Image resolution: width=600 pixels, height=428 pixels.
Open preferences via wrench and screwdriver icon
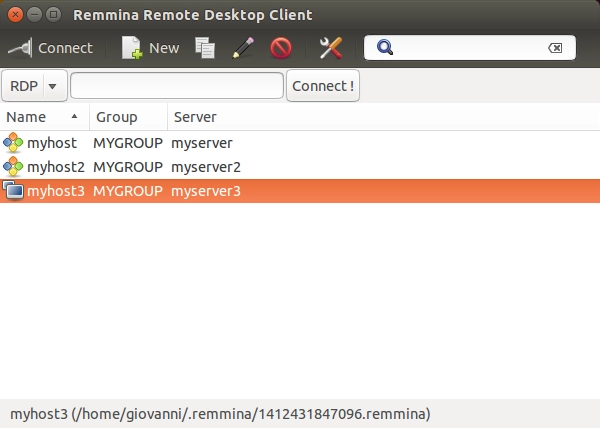(x=331, y=48)
